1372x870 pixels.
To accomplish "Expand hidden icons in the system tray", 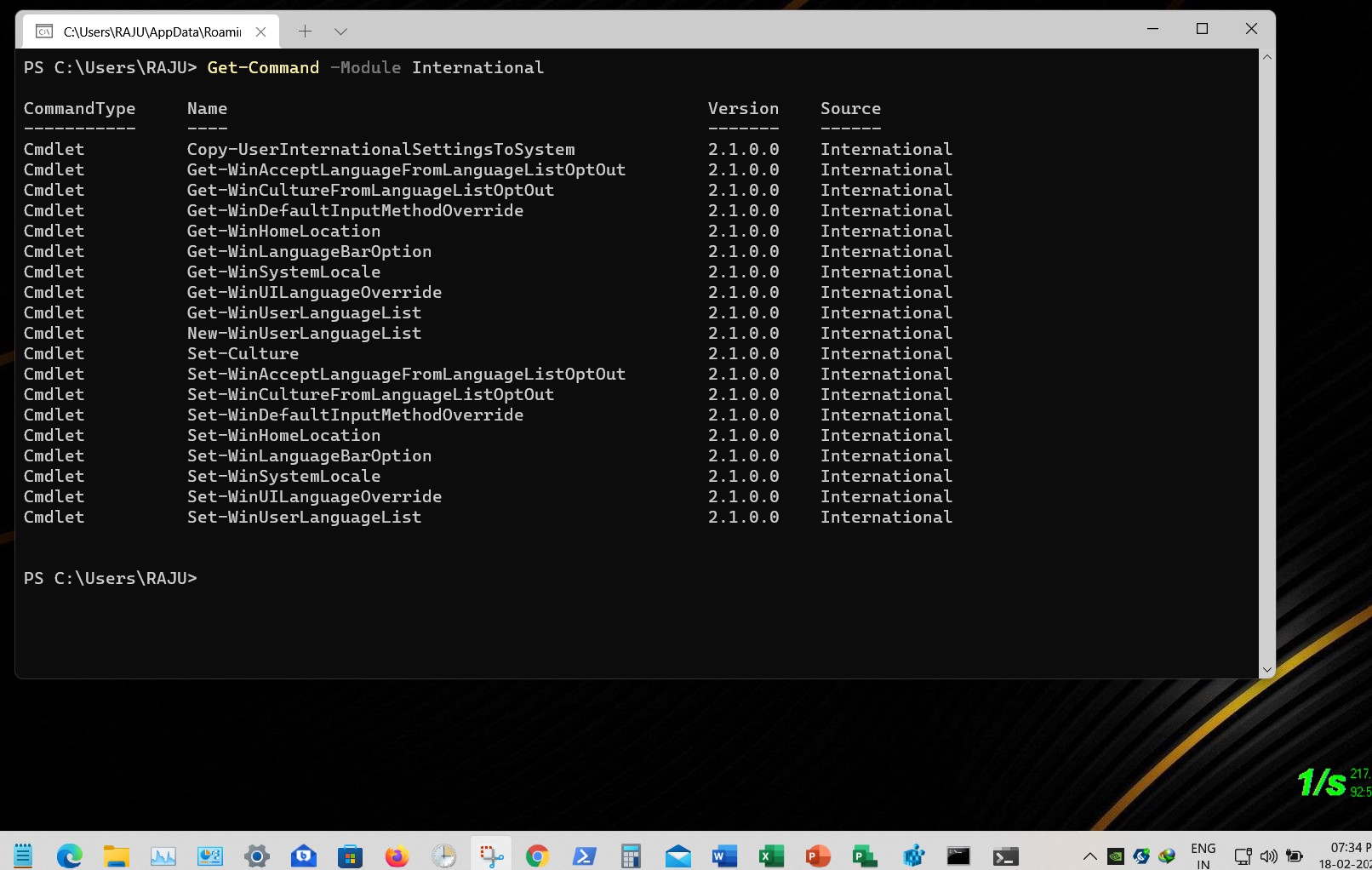I will coord(1090,856).
